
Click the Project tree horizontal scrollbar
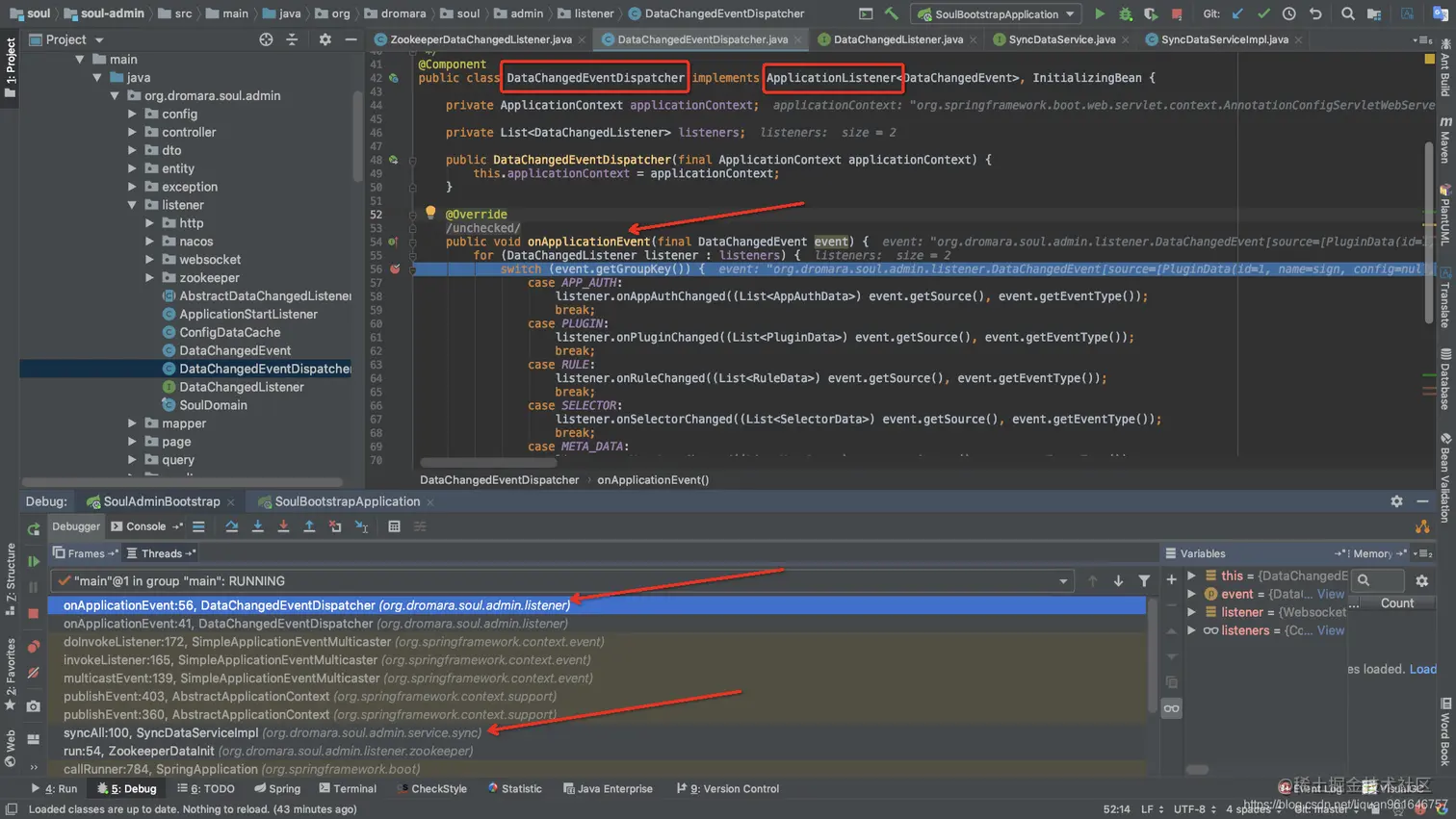pos(182,482)
